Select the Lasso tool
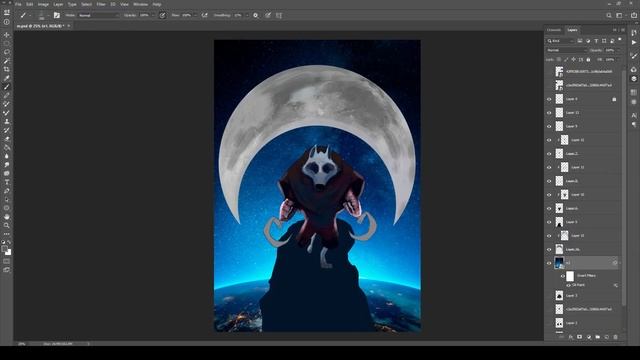The height and width of the screenshot is (360, 640). [7, 52]
